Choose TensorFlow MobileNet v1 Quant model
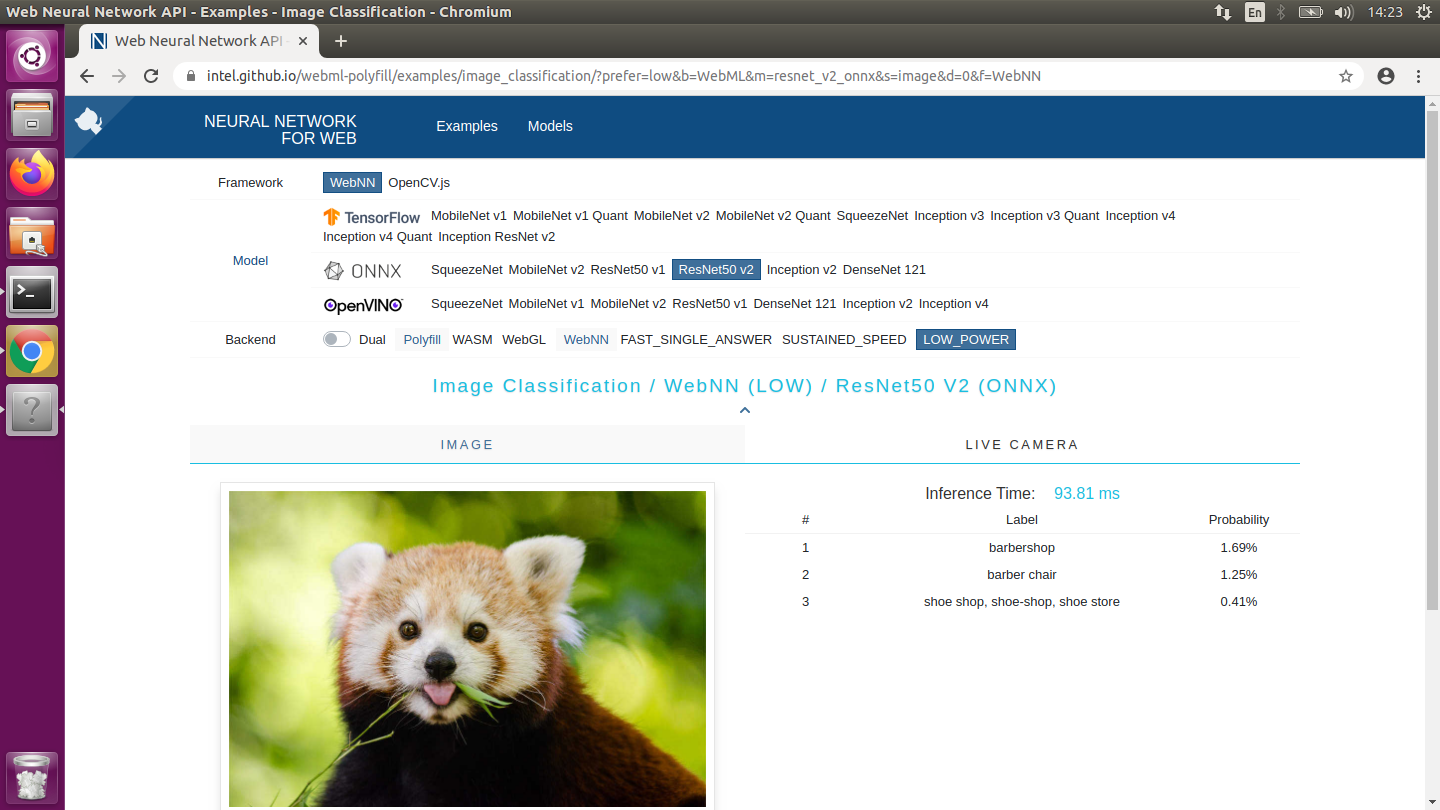 click(570, 216)
